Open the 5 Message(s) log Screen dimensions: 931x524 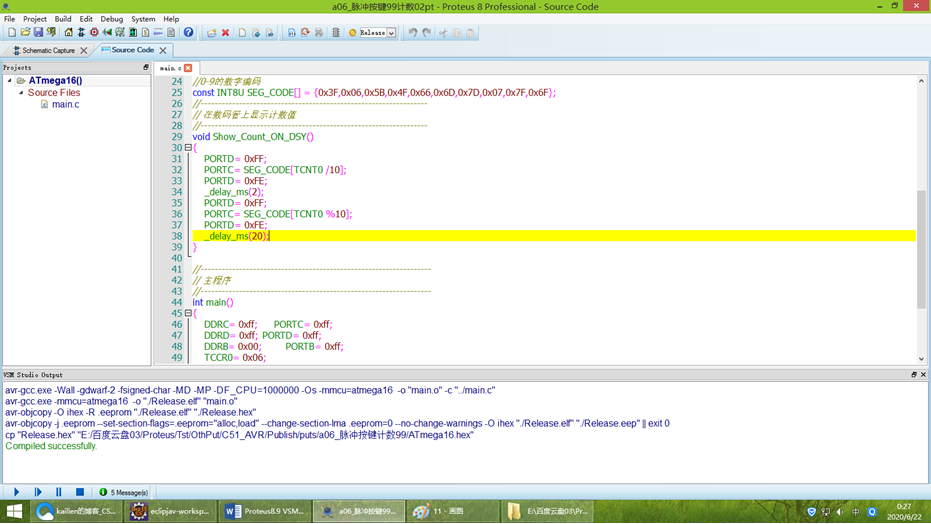click(x=124, y=492)
